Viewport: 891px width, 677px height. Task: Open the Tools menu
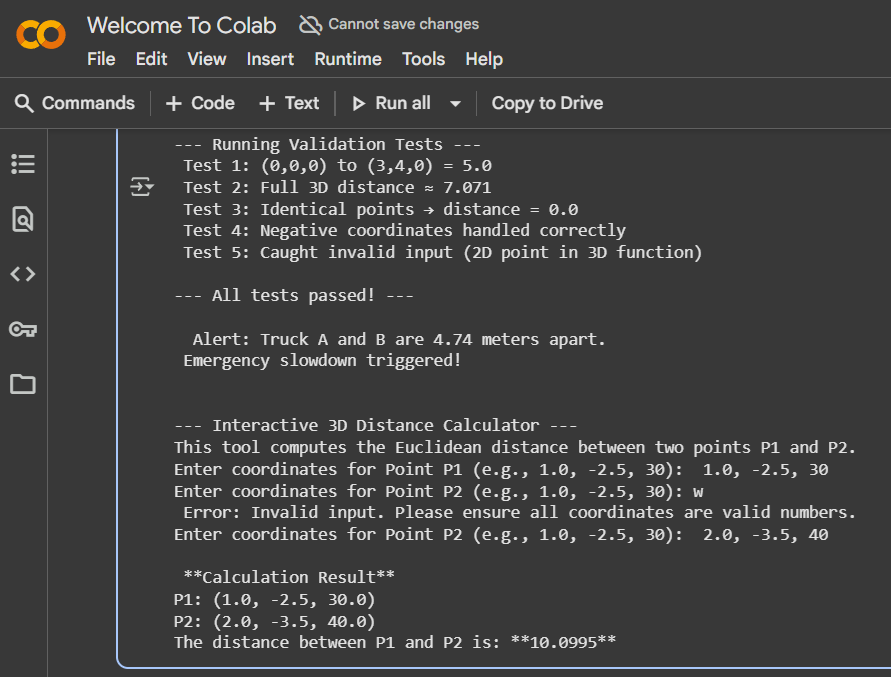pyautogui.click(x=423, y=59)
